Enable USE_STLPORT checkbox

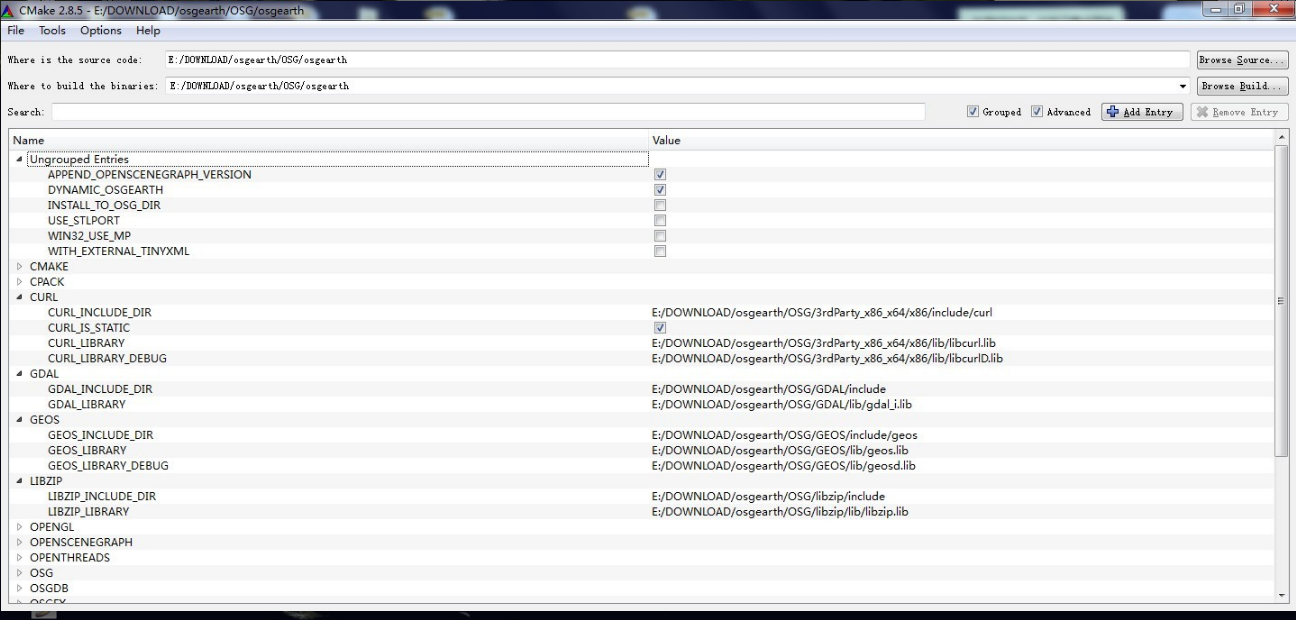pyautogui.click(x=660, y=220)
